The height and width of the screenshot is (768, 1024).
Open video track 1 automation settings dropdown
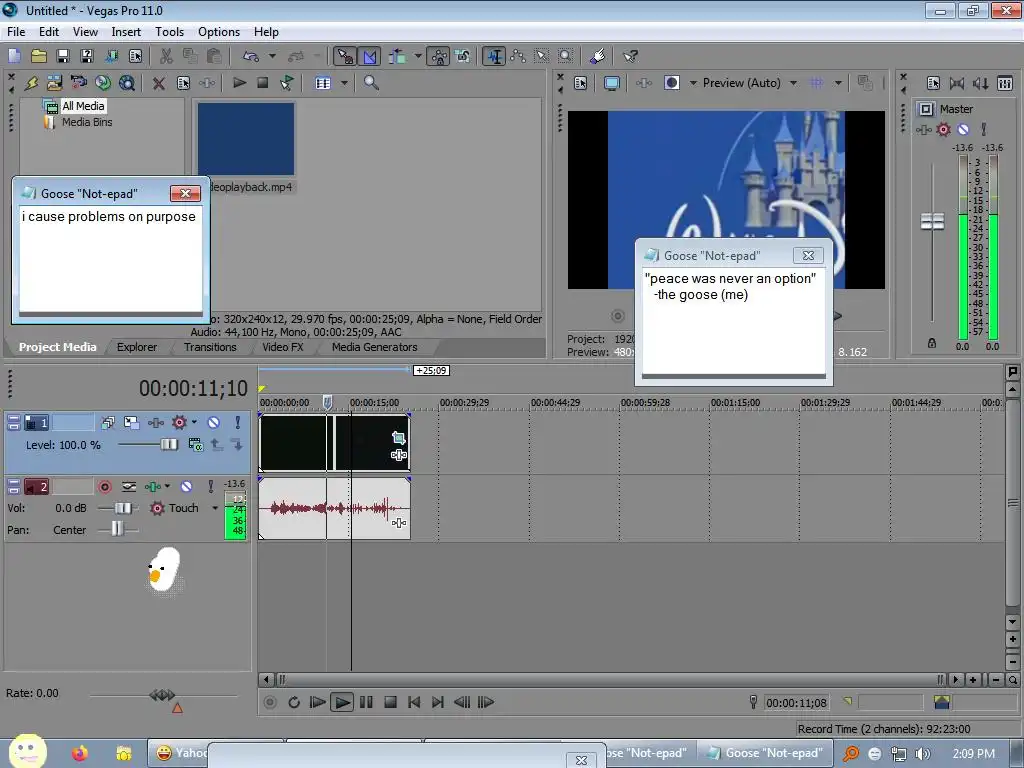(x=194, y=423)
